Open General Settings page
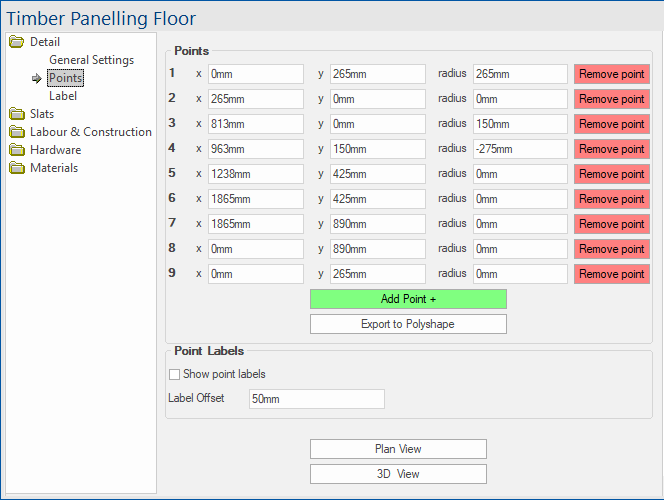This screenshot has height=500, width=664. click(x=91, y=60)
